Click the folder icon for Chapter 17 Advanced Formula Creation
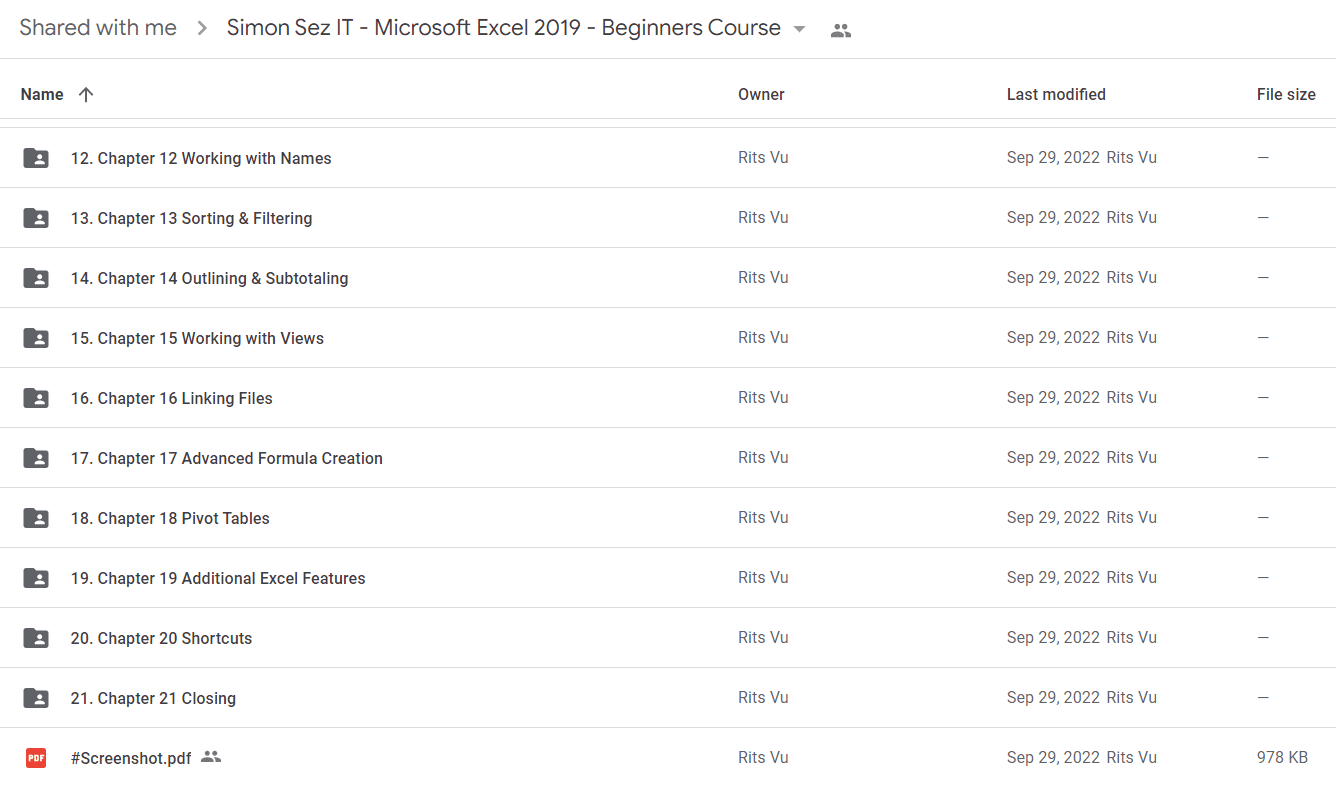The height and width of the screenshot is (786, 1336). point(36,458)
